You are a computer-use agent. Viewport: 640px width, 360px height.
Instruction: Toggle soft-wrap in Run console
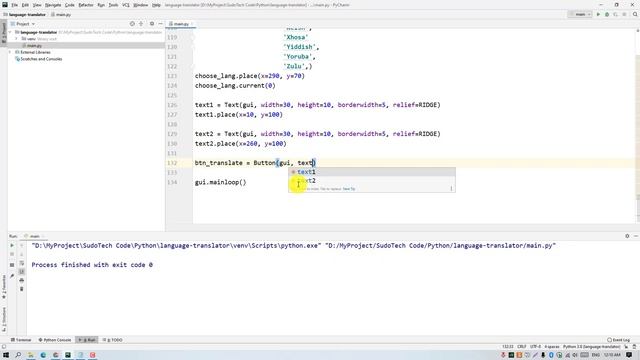pyautogui.click(x=22, y=263)
